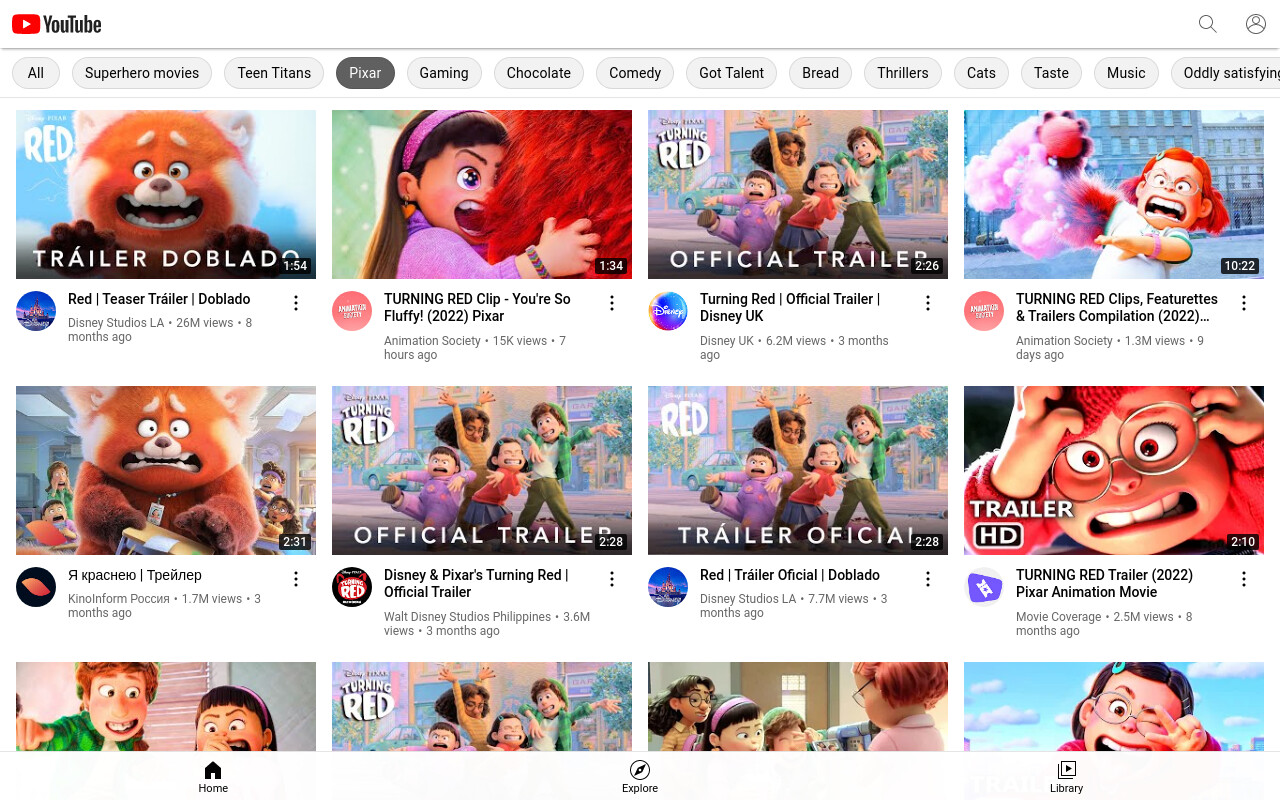The height and width of the screenshot is (800, 1280).
Task: Select the Thrillers chip
Action: (903, 73)
